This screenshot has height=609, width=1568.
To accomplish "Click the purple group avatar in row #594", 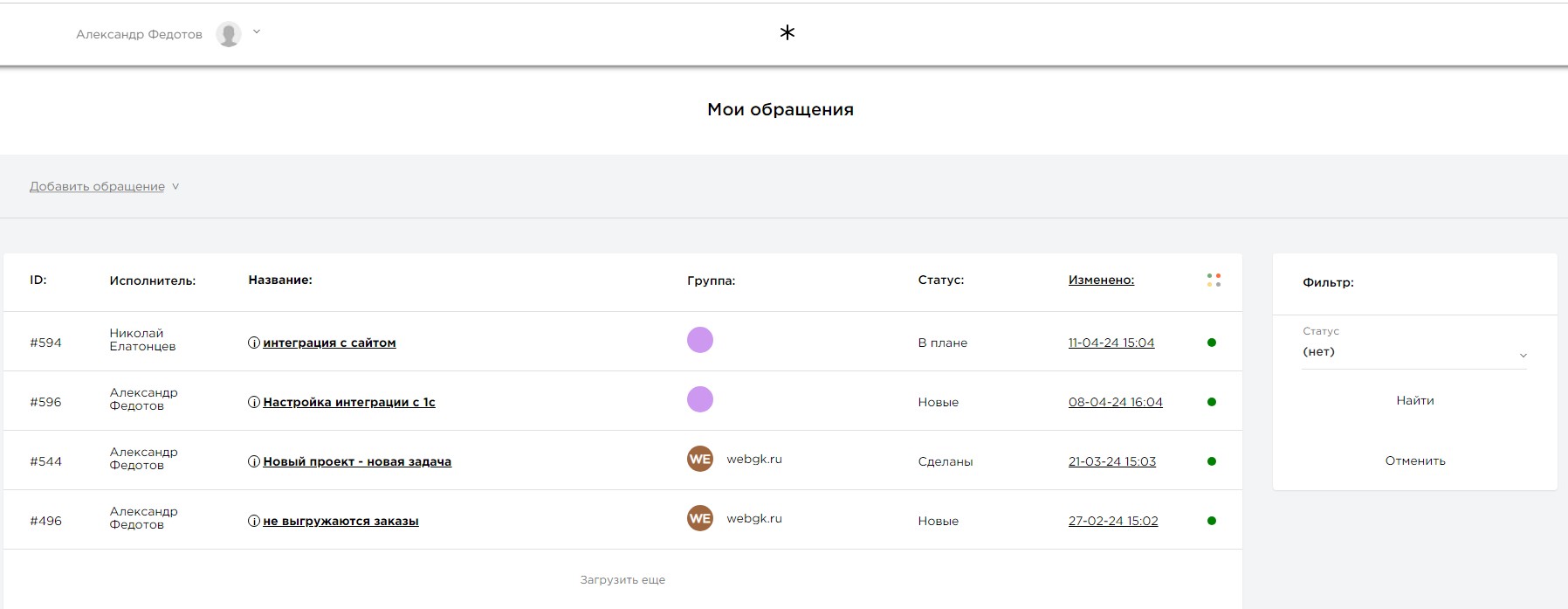I will pos(700,340).
